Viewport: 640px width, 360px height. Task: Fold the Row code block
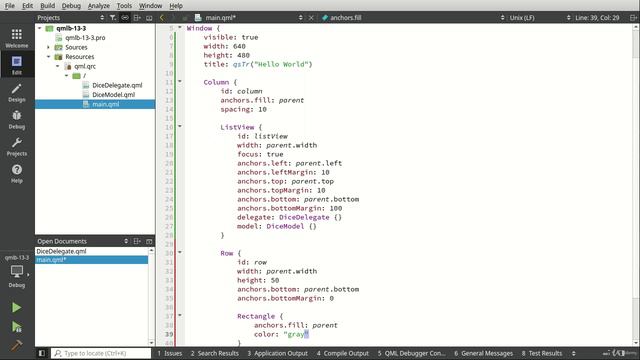180,252
